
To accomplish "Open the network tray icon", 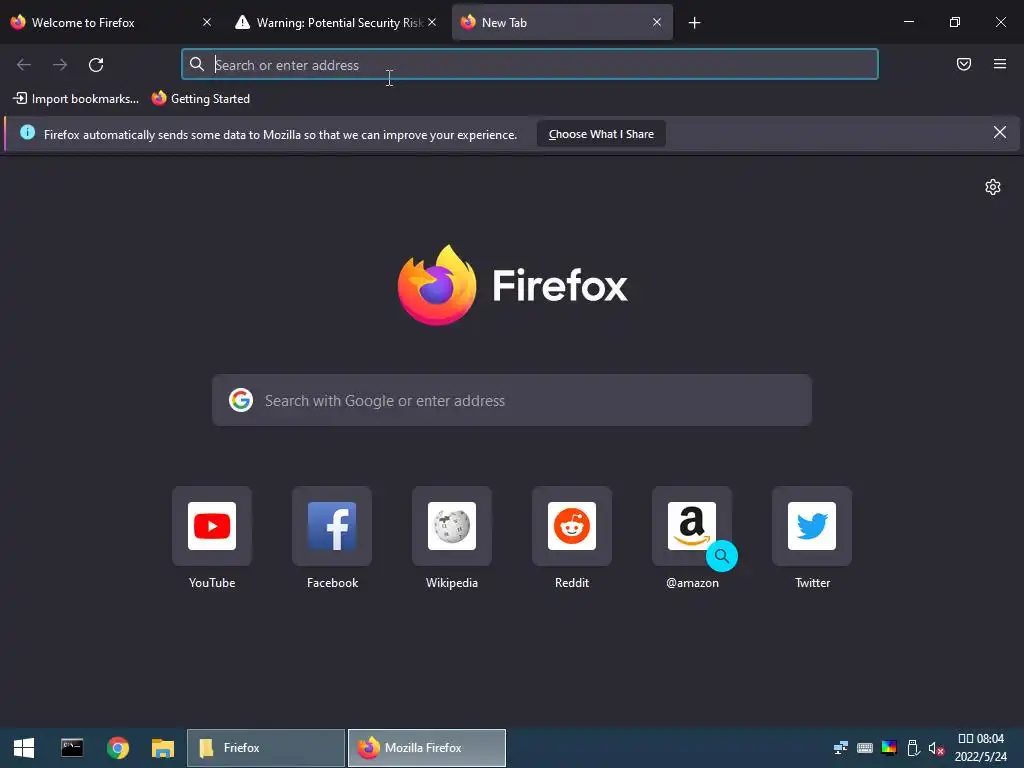I will tap(841, 748).
